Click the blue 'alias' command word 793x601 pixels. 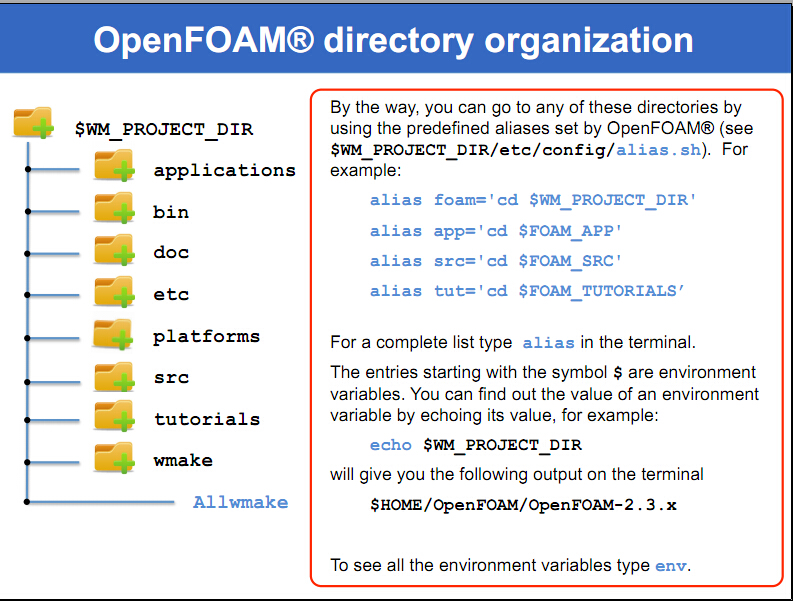[x=548, y=343]
